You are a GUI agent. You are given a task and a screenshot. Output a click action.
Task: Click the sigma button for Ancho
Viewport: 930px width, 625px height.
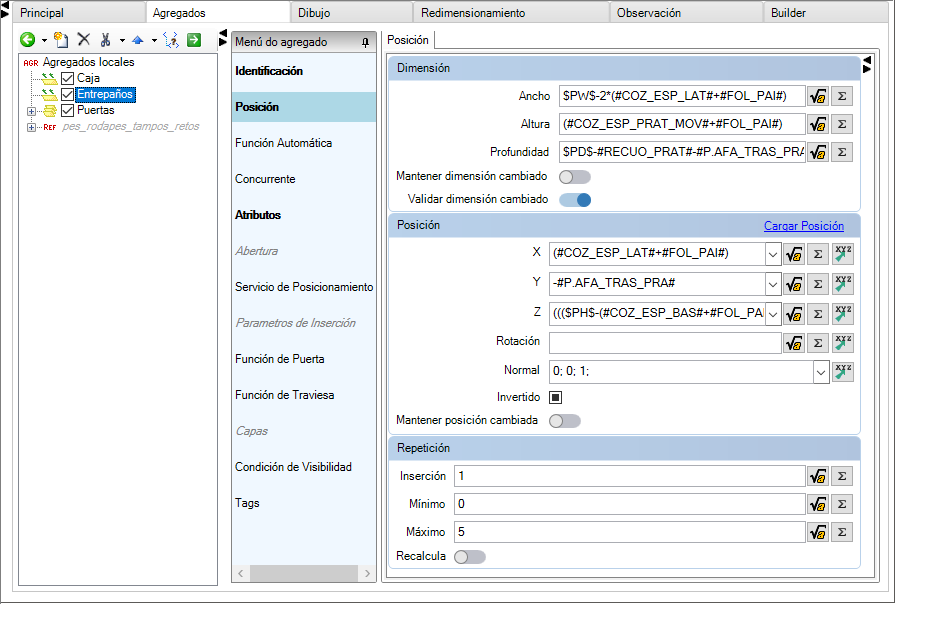[x=842, y=96]
